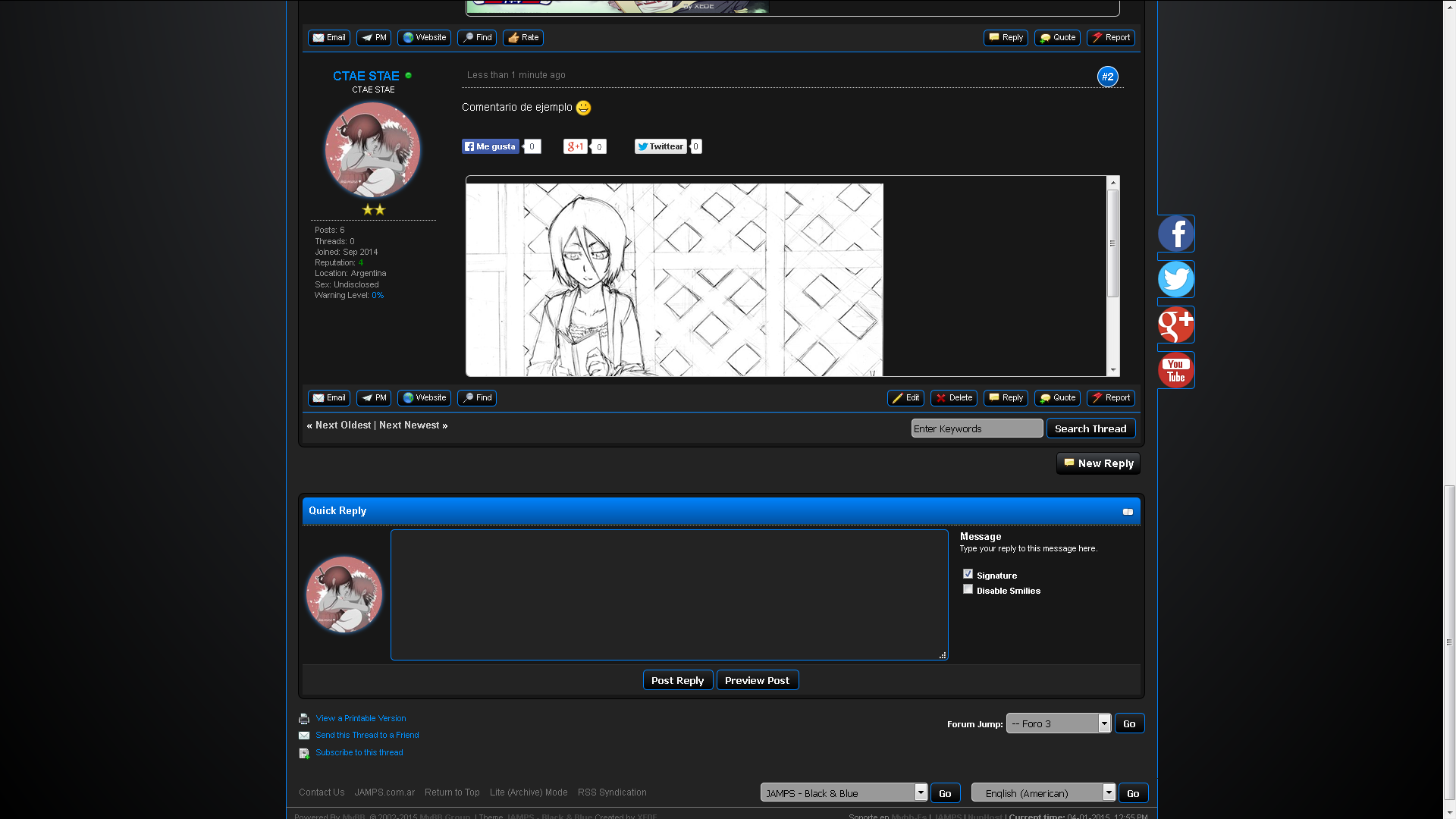Click the Facebook sidebar icon
Image resolution: width=1456 pixels, height=819 pixels.
pos(1175,234)
